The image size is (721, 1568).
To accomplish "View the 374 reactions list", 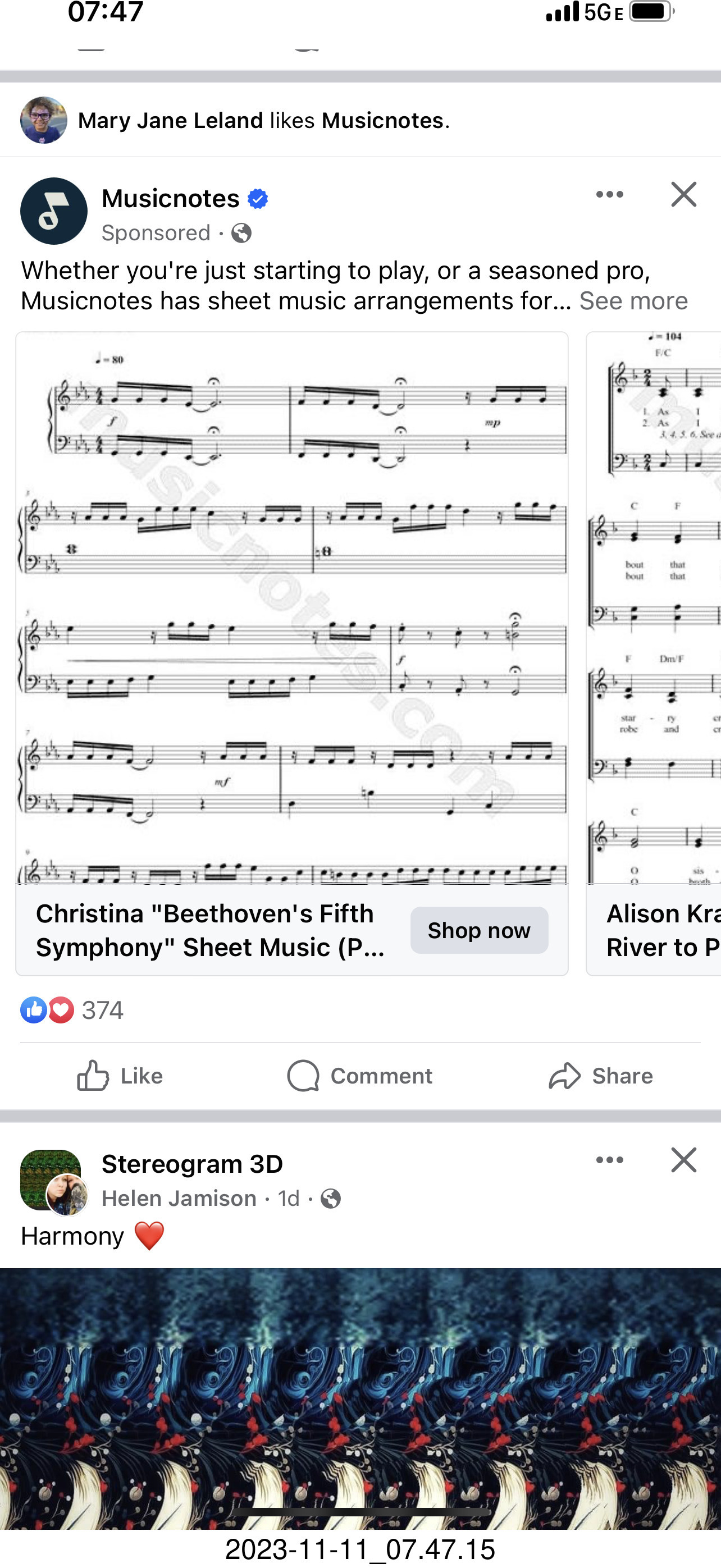I will coord(72,1010).
